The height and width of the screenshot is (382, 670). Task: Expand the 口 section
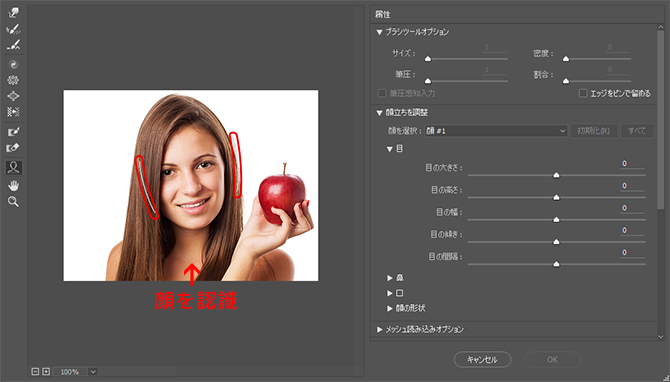(390, 293)
